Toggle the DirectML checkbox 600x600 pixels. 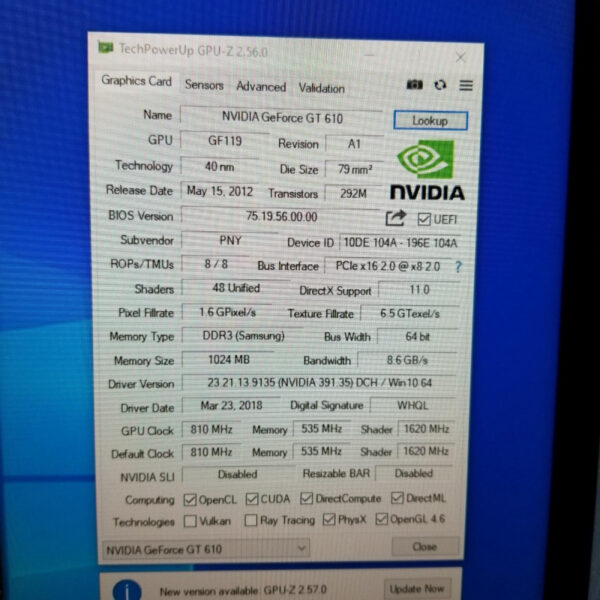click(x=397, y=497)
